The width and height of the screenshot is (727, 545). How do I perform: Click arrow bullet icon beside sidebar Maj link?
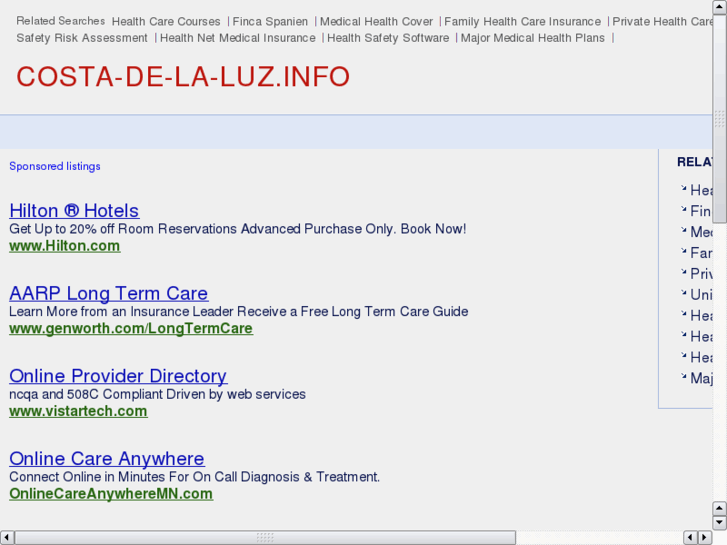[x=683, y=376]
